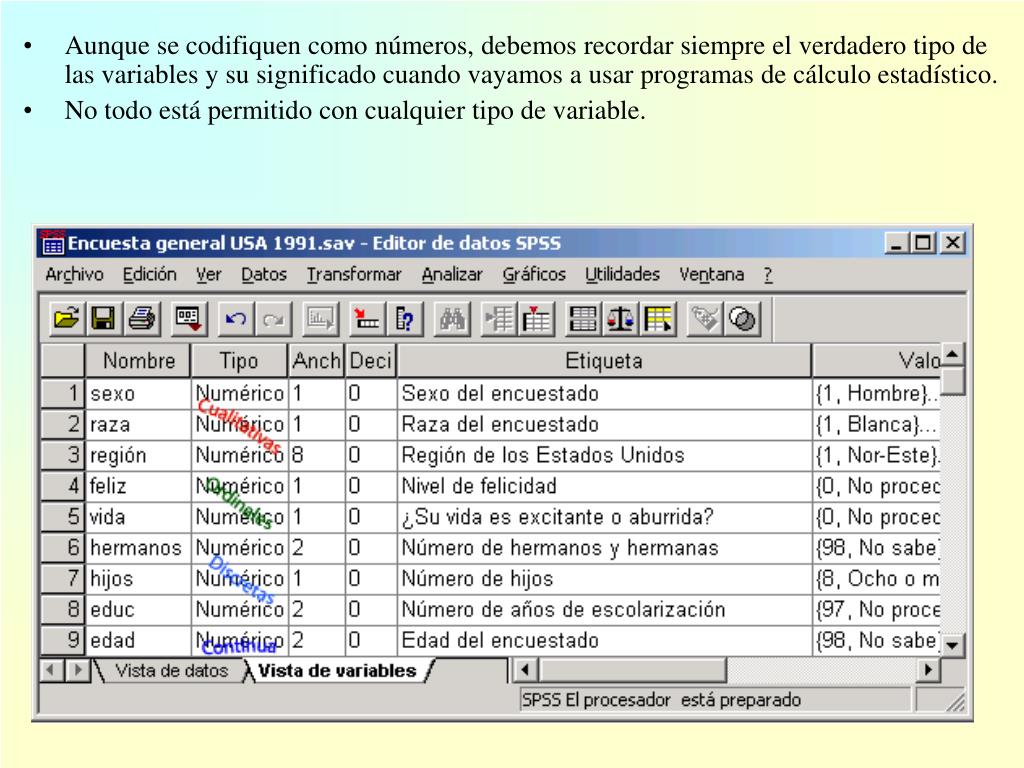Click the label 'Número de años de escolarización'
The image size is (1024, 768).
coord(563,609)
